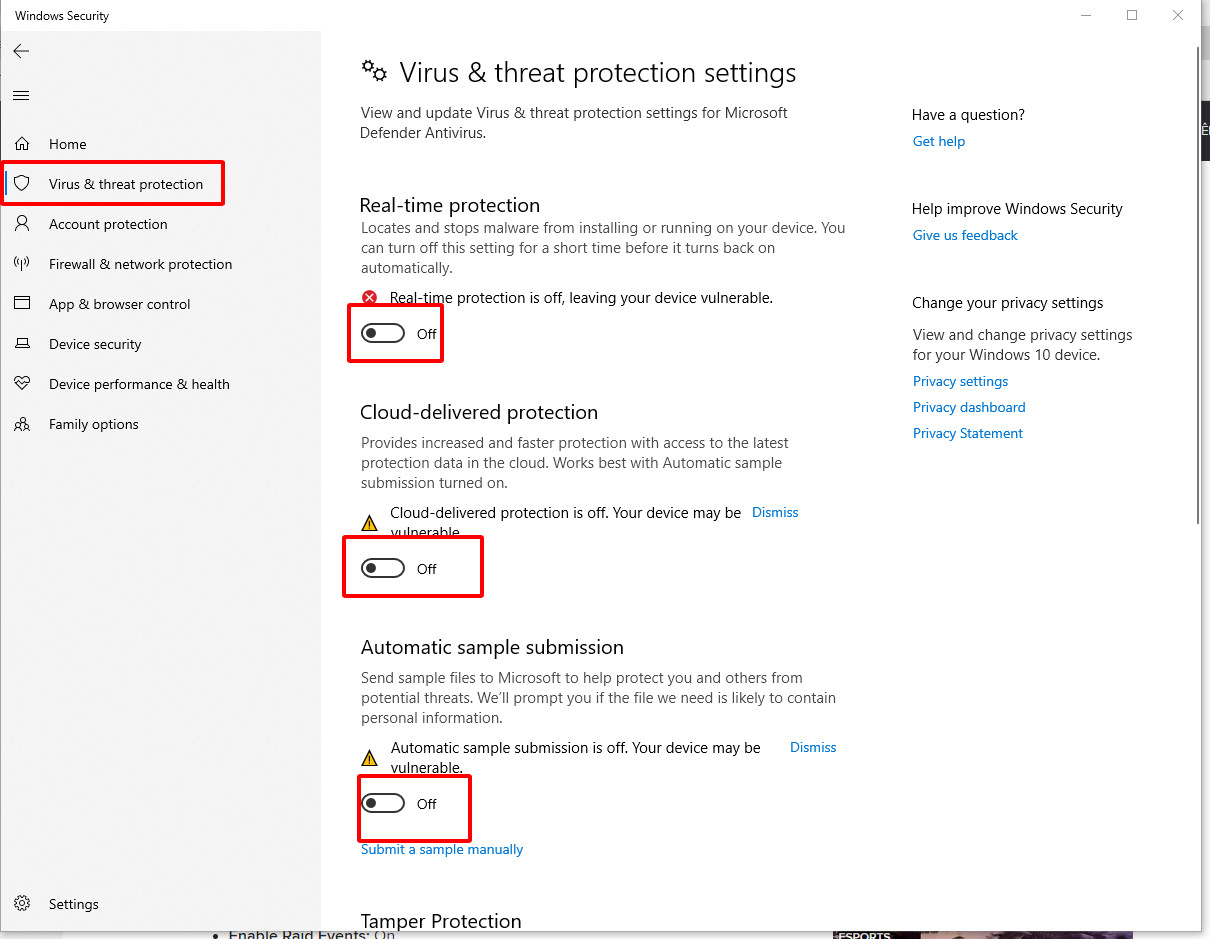
Task: Click the Home house icon
Action: [x=22, y=144]
